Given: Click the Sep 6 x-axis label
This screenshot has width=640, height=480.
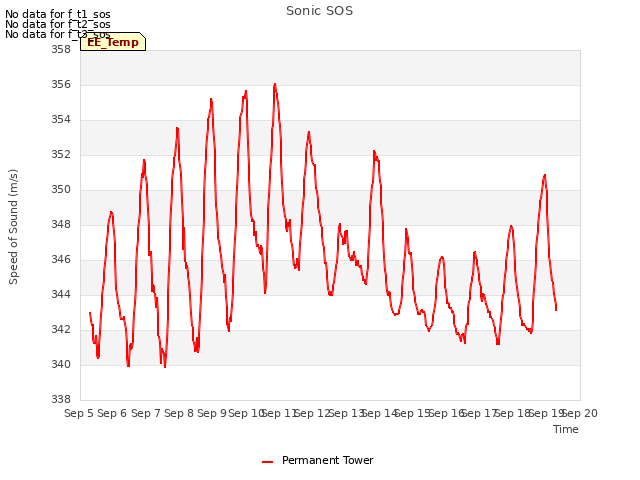Looking at the screenshot, I should [112, 413].
